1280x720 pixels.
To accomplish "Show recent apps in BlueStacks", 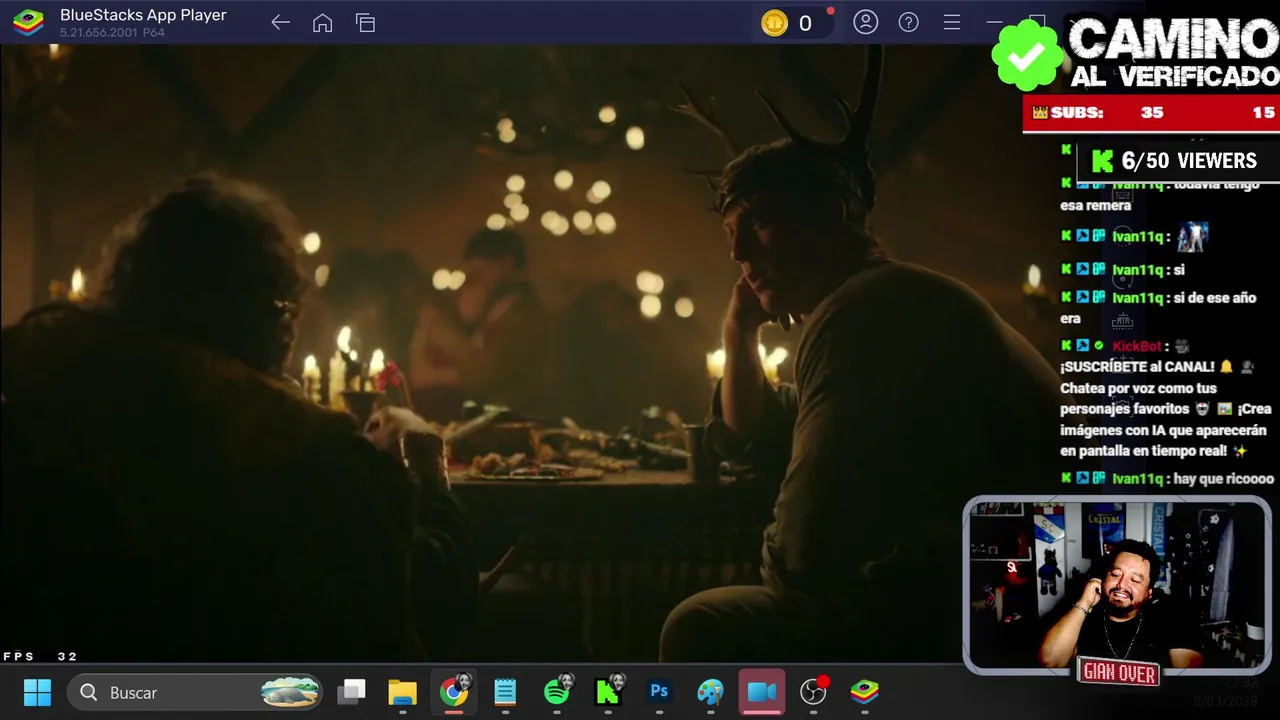I will [x=365, y=23].
